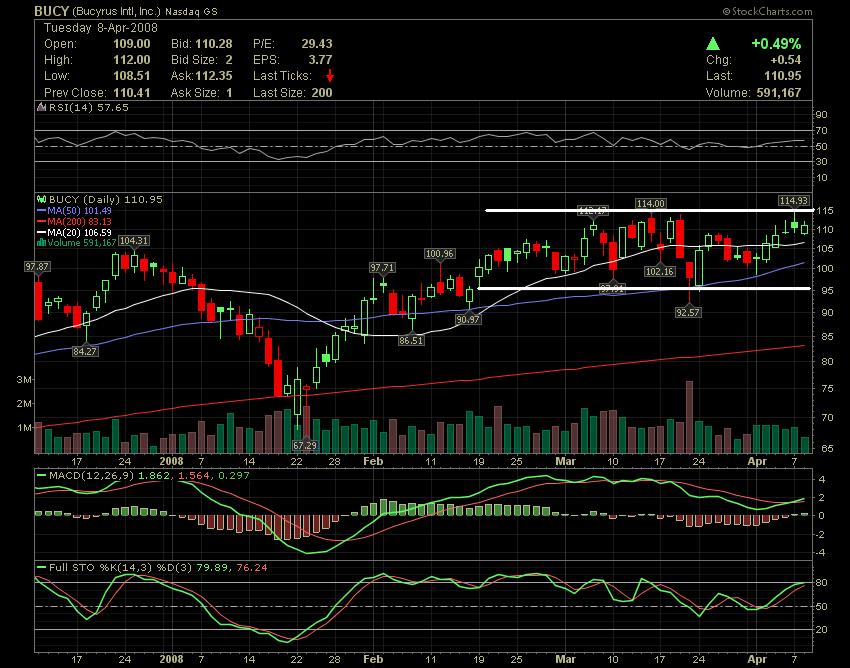
Task: Click the 3M volume axis label
Action: click(23, 380)
